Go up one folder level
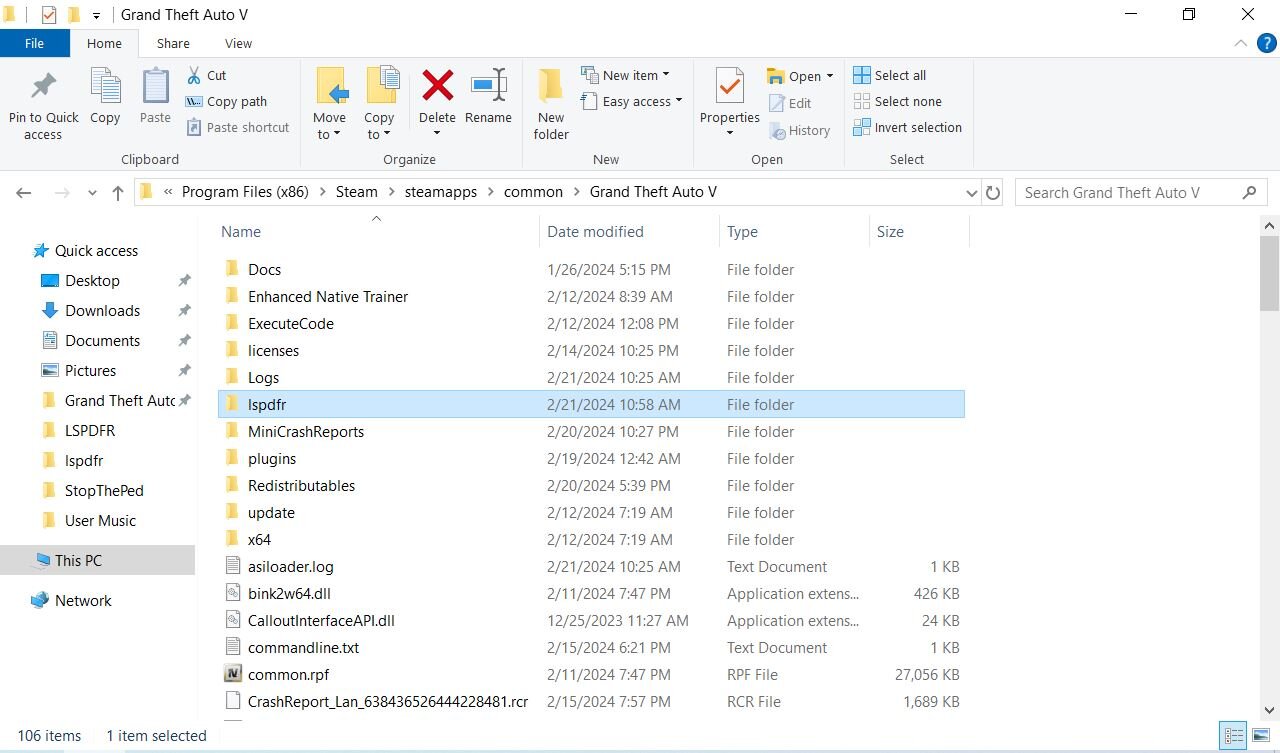Image resolution: width=1280 pixels, height=753 pixels. 118,193
